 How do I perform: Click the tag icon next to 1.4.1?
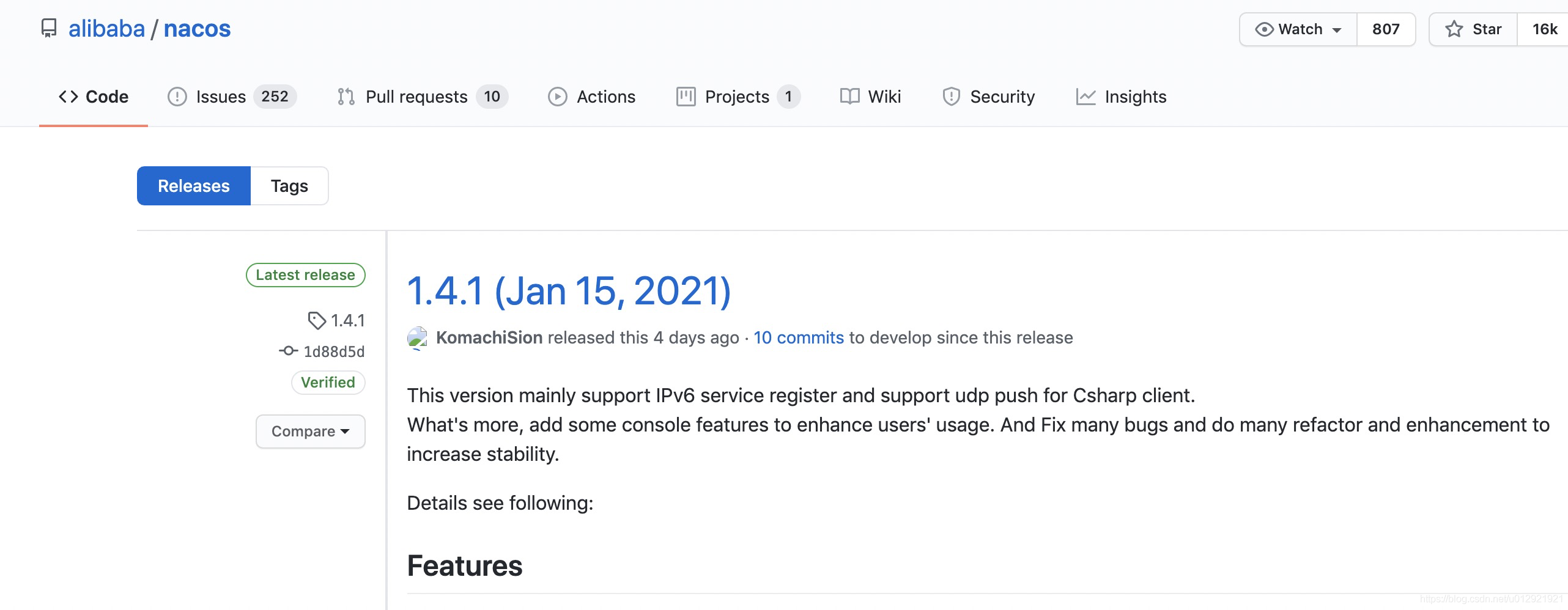tap(316, 320)
